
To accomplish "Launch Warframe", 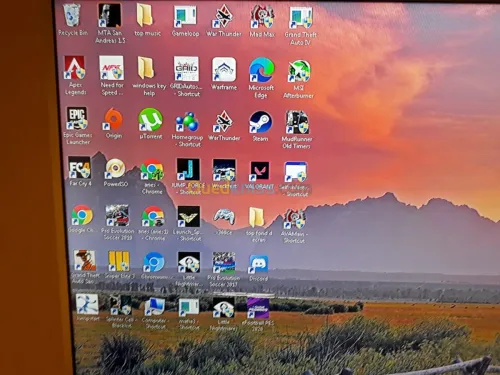I will pos(224,70).
